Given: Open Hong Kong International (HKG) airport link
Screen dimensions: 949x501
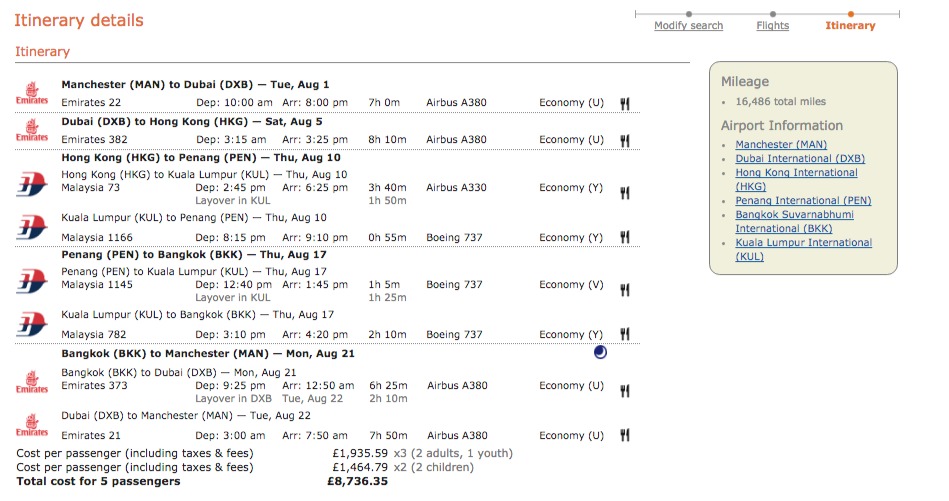Looking at the screenshot, I should (x=796, y=179).
